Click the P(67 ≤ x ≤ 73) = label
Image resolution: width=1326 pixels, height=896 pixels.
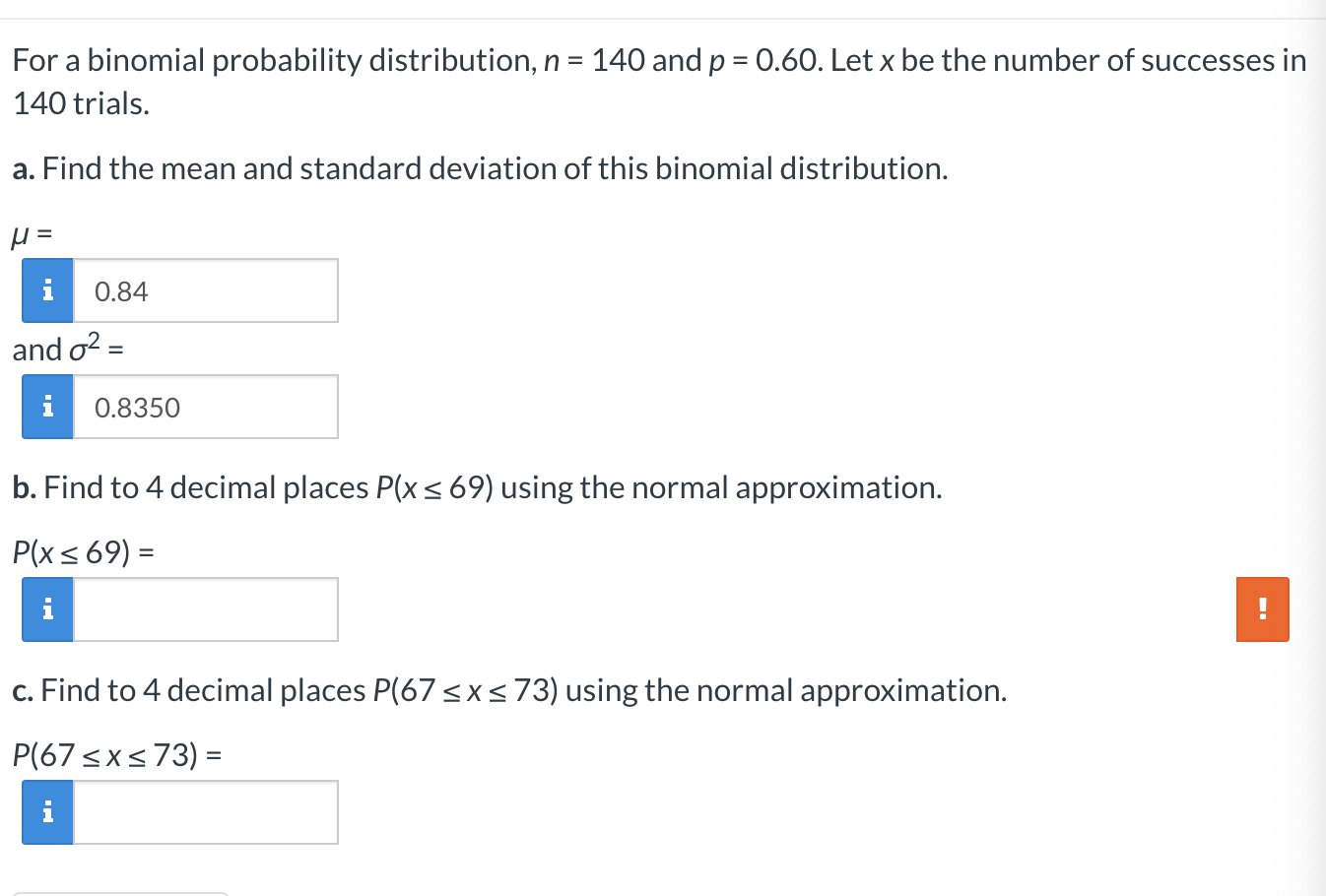click(x=117, y=754)
